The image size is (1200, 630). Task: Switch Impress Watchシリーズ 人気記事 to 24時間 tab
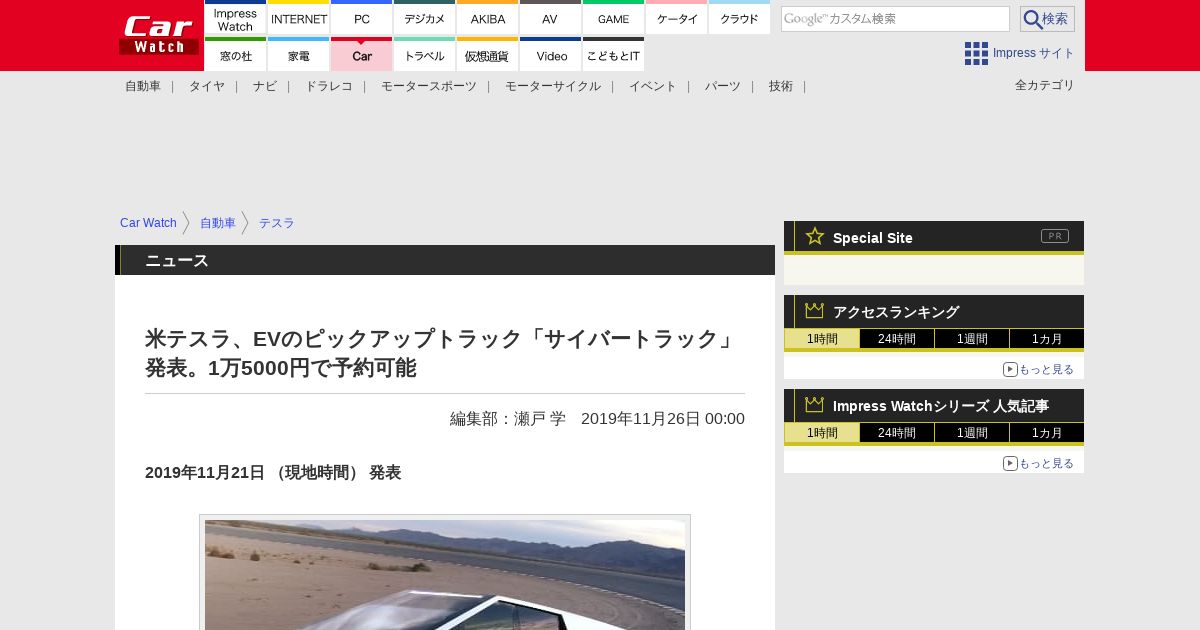(x=897, y=433)
